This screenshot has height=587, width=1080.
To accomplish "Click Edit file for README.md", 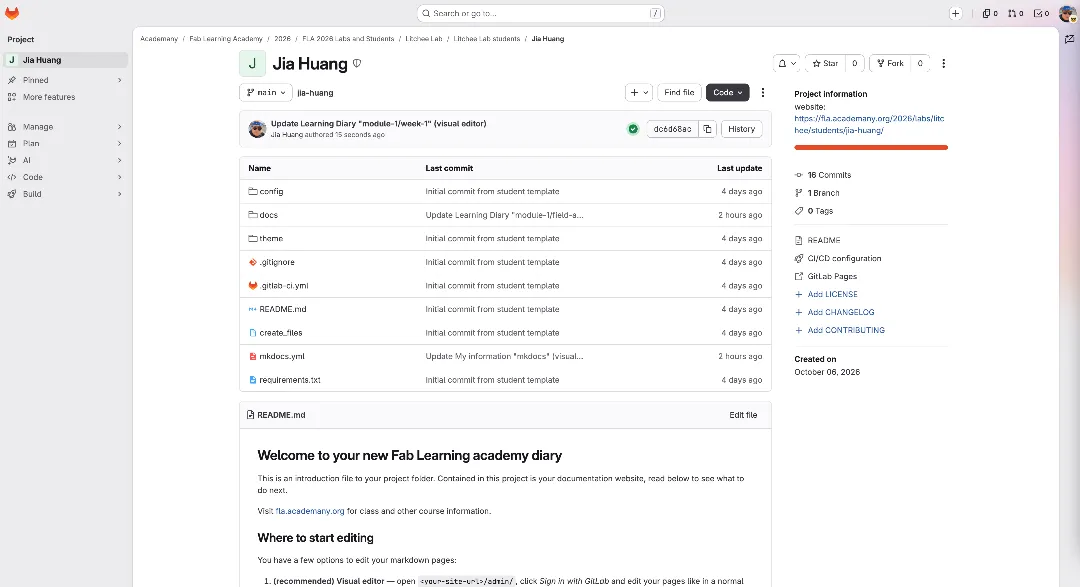I will pos(743,415).
